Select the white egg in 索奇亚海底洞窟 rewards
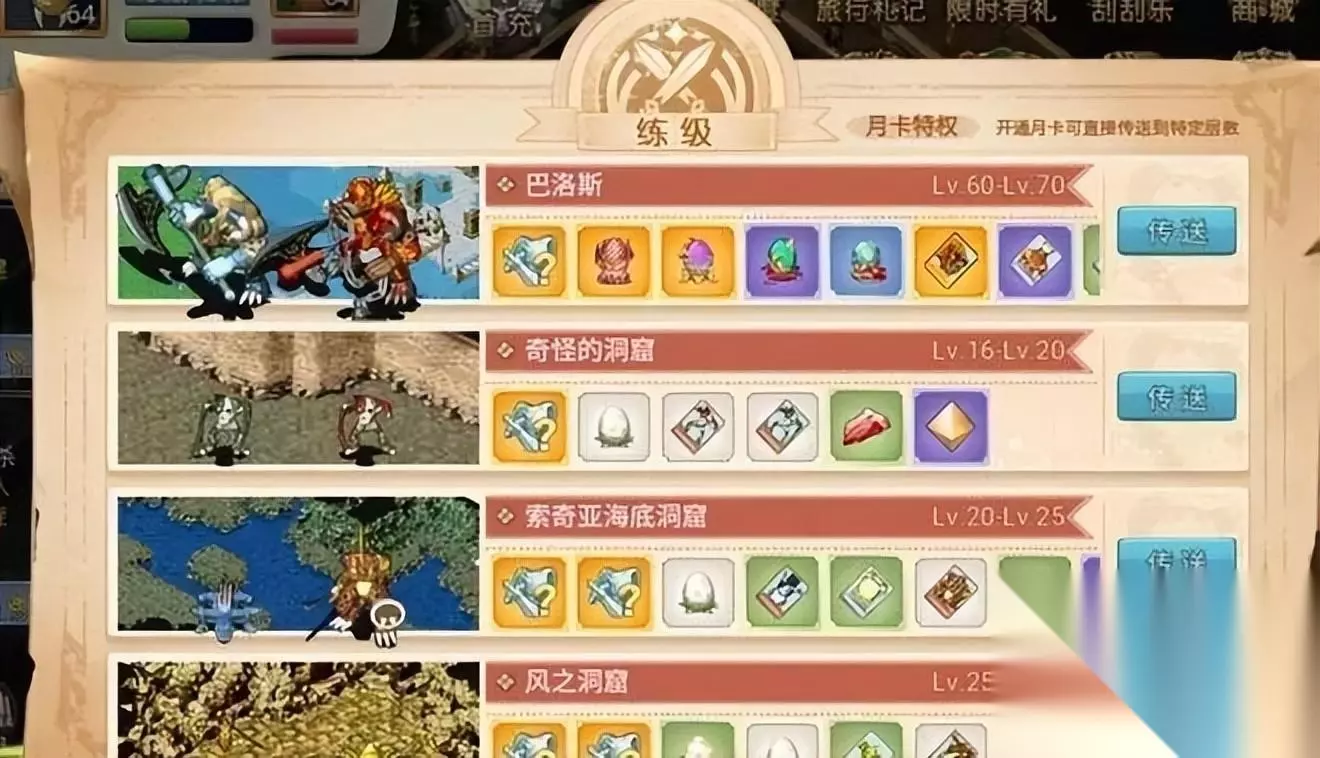This screenshot has width=1320, height=758. coord(698,592)
